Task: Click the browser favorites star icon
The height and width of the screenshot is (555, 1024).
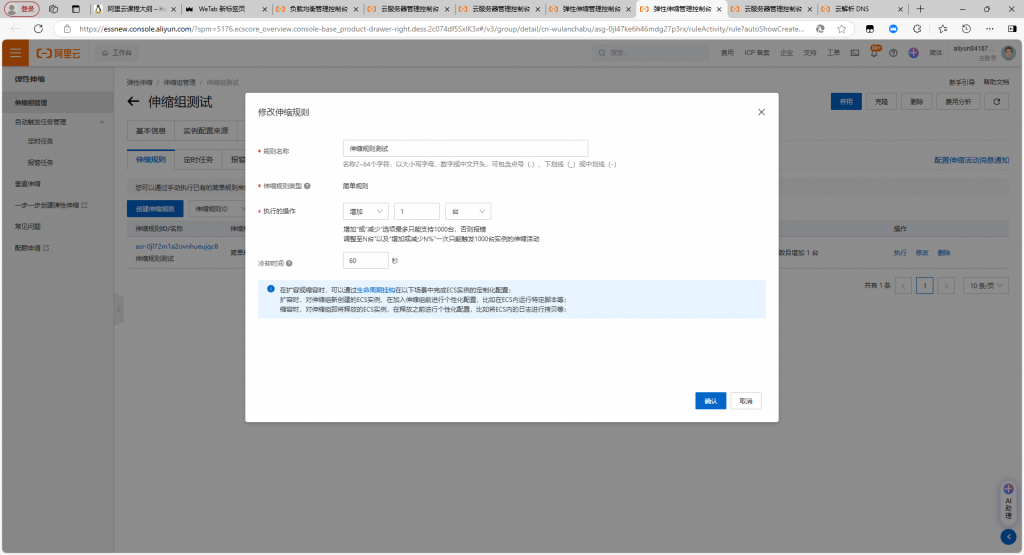Action: [842, 29]
